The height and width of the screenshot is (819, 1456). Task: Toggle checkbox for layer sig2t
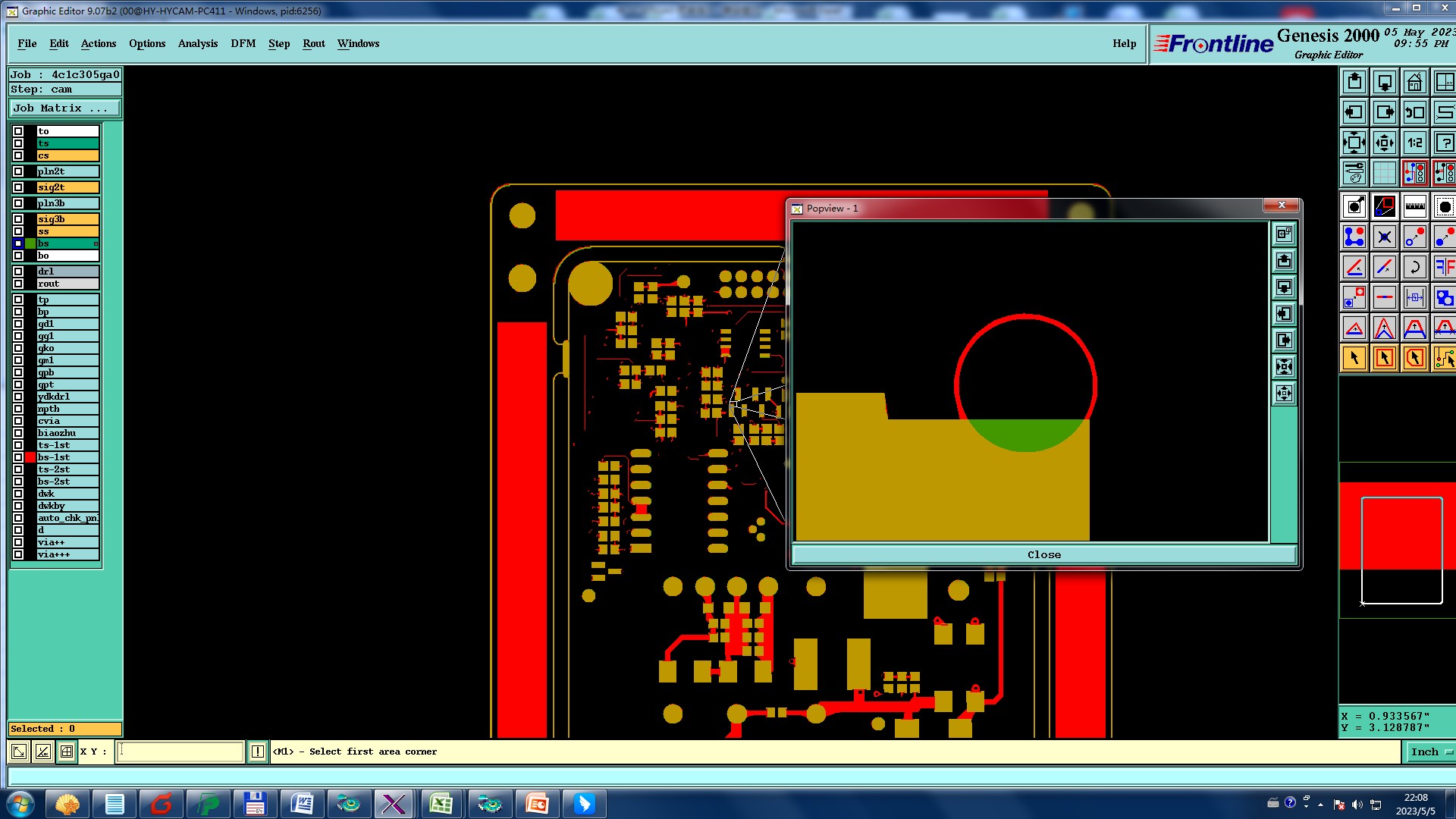tap(18, 187)
